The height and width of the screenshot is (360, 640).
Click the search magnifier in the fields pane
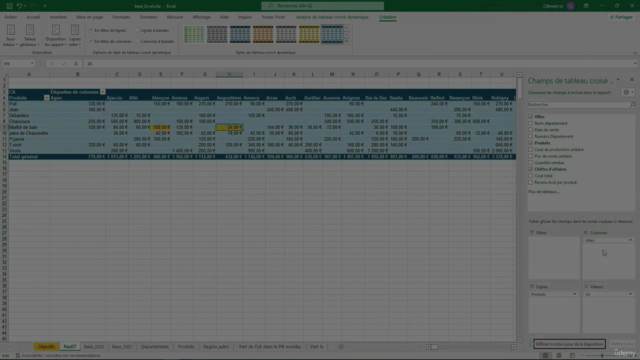click(x=632, y=105)
